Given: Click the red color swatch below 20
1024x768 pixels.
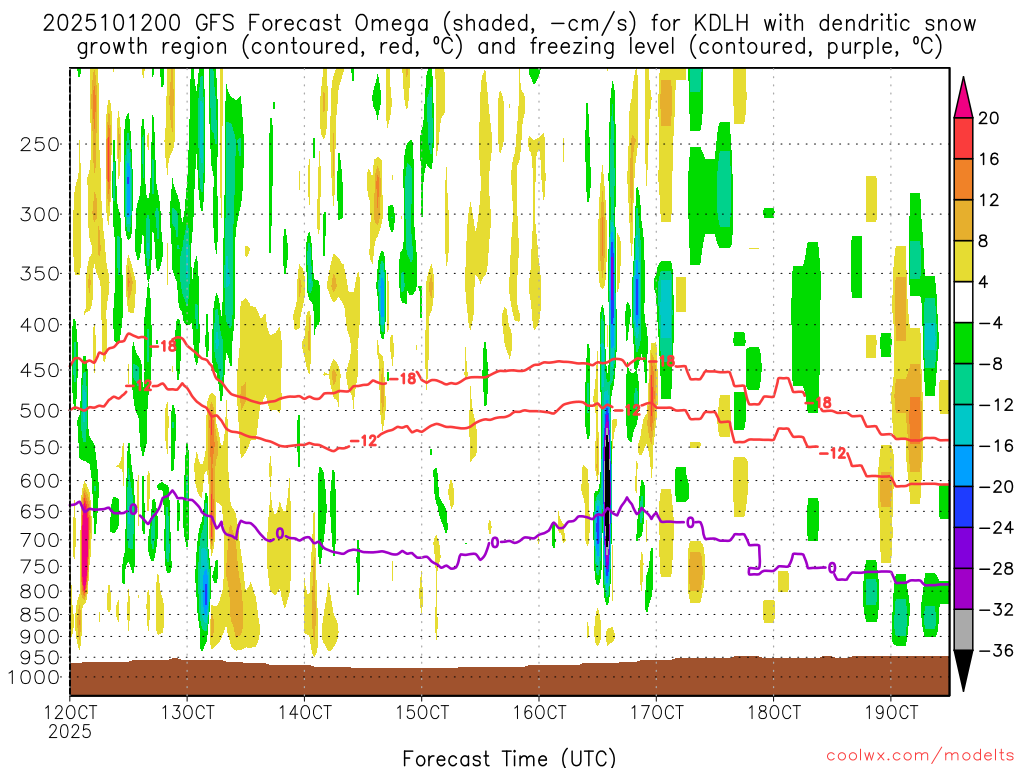Looking at the screenshot, I should 963,138.
